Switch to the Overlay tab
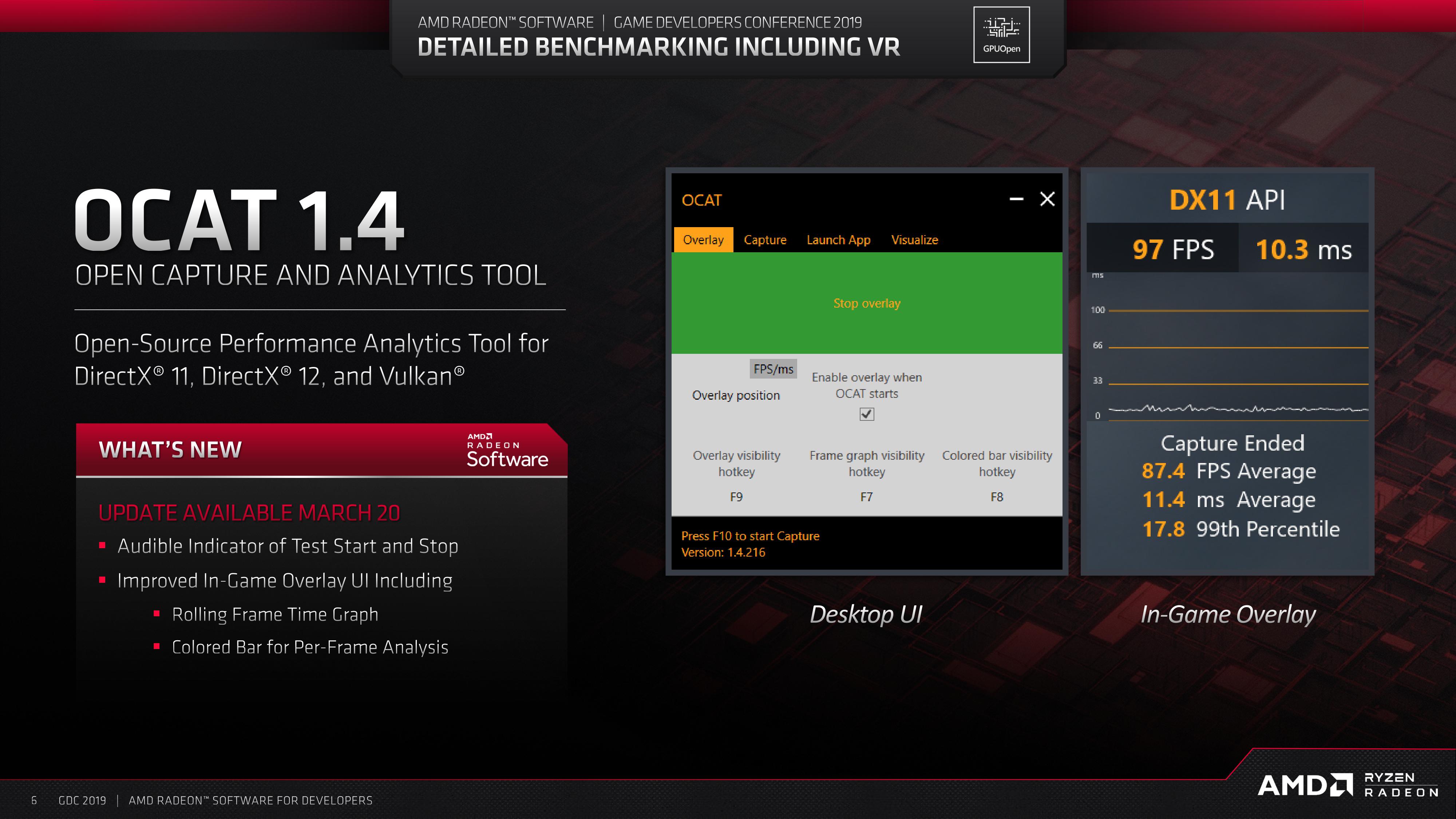1456x819 pixels. pyautogui.click(x=703, y=240)
